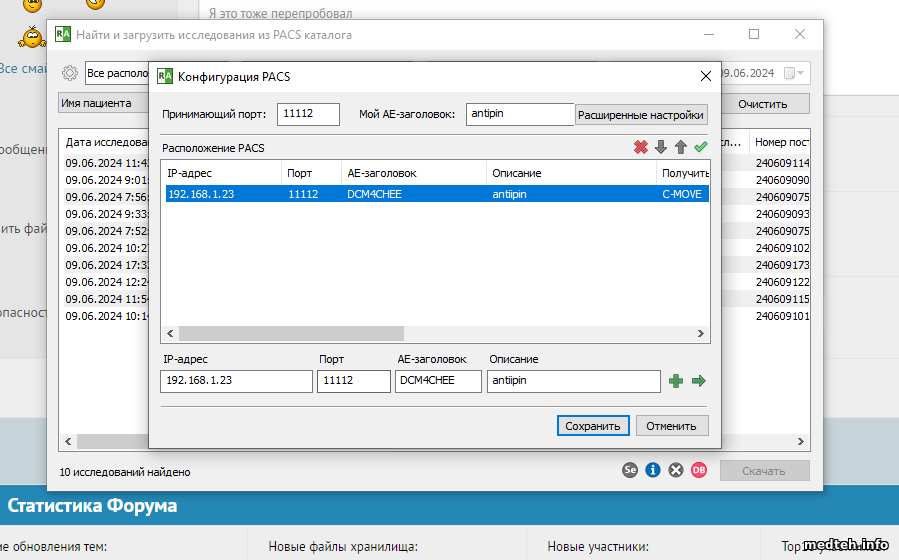Click the "AE-заголовок" column header
The height and width of the screenshot is (560, 899).
click(412, 173)
